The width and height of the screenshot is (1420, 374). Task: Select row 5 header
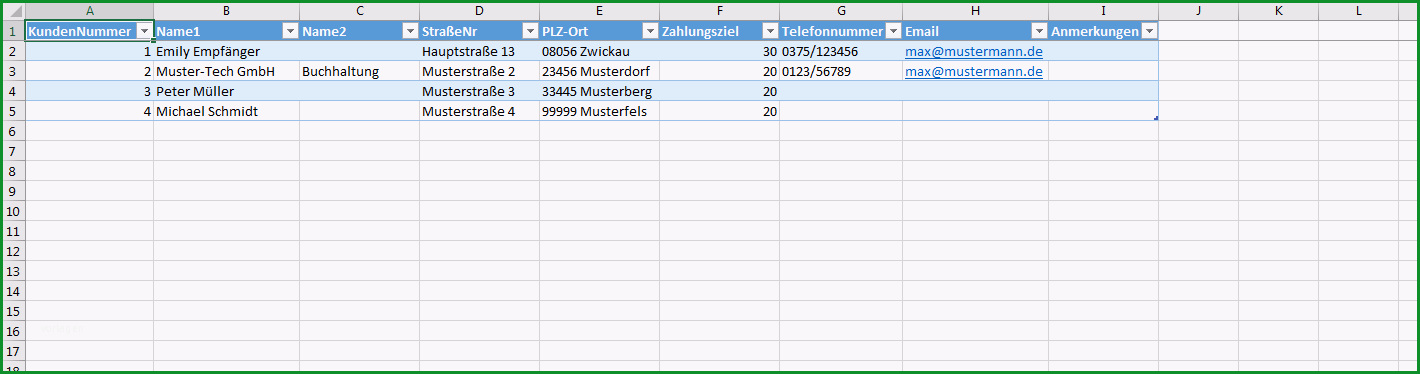14,111
